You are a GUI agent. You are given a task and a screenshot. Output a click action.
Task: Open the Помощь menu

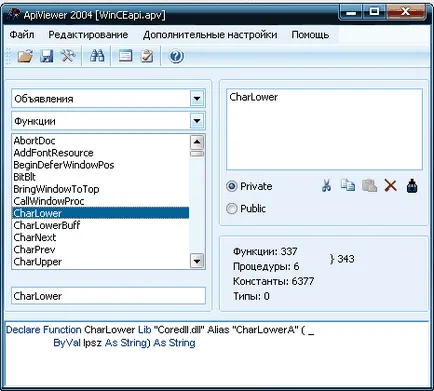click(310, 35)
